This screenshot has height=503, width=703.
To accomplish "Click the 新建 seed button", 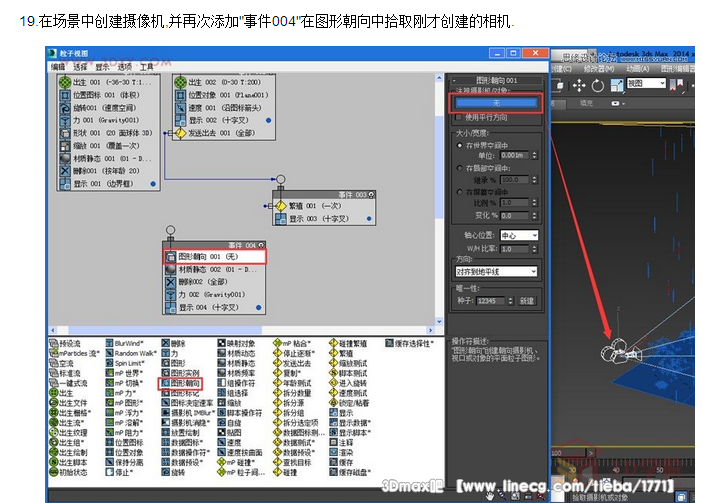I will tap(527, 301).
